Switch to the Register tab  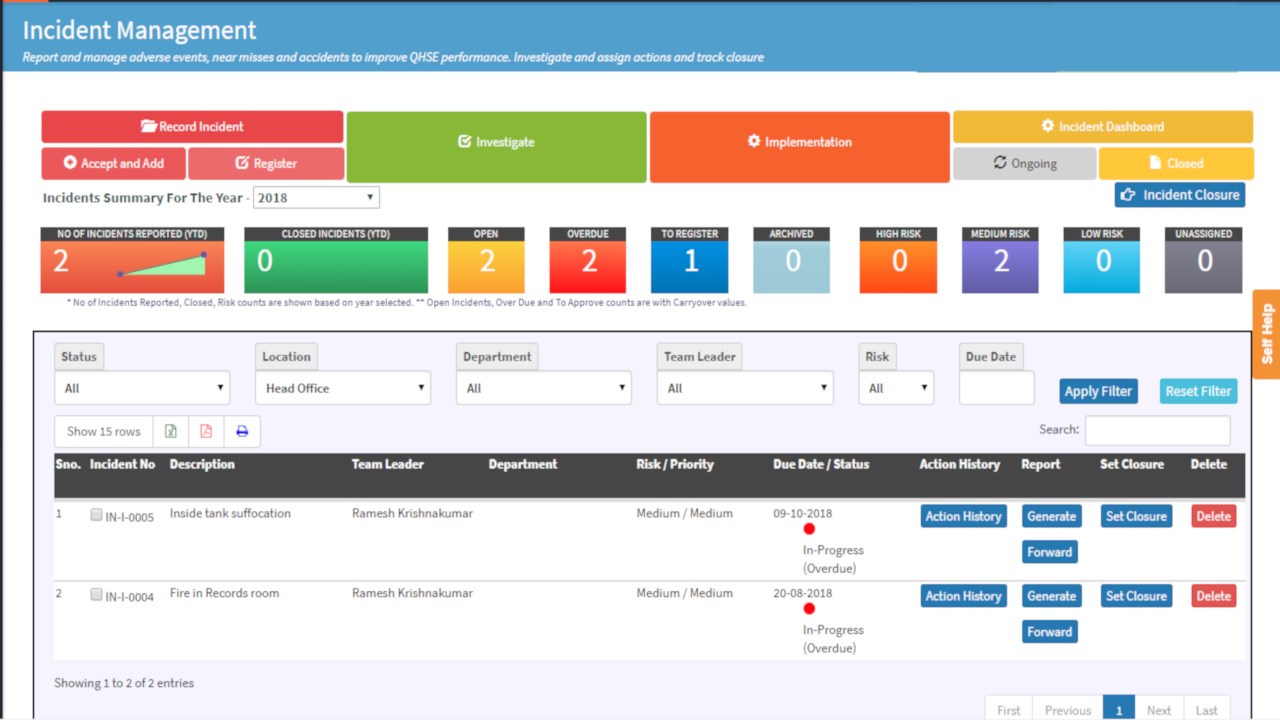[266, 162]
